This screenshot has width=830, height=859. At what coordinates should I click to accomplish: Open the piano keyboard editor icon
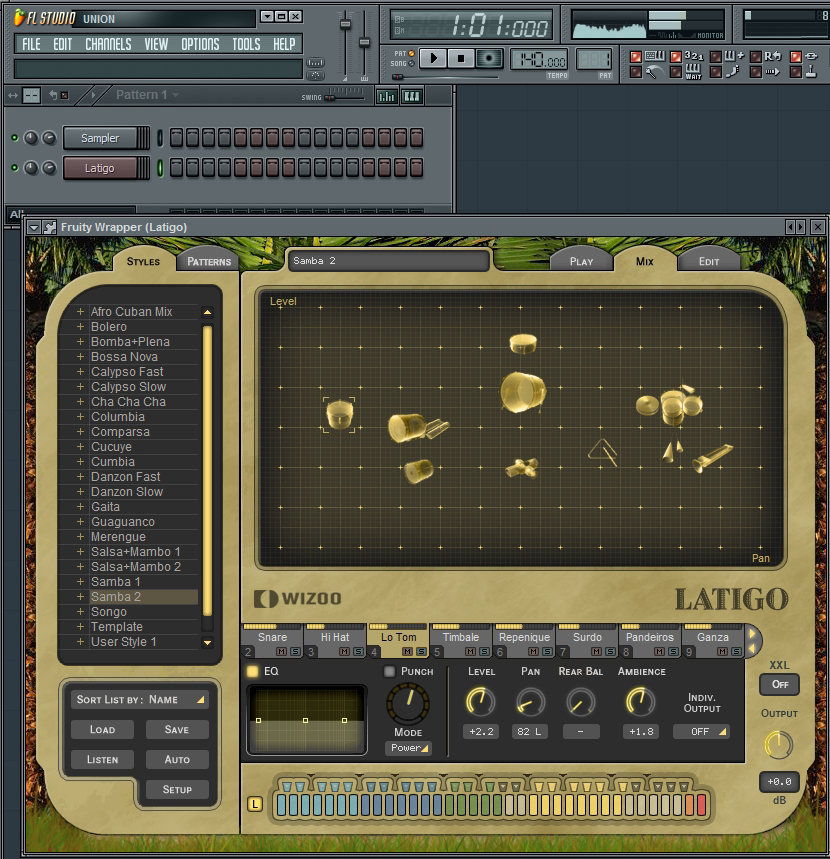411,96
